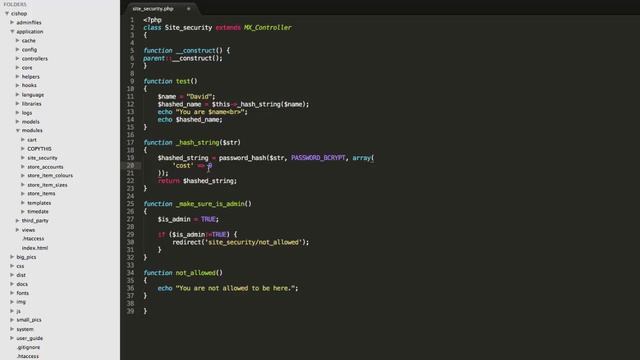Select the hooks folder

tap(29, 85)
